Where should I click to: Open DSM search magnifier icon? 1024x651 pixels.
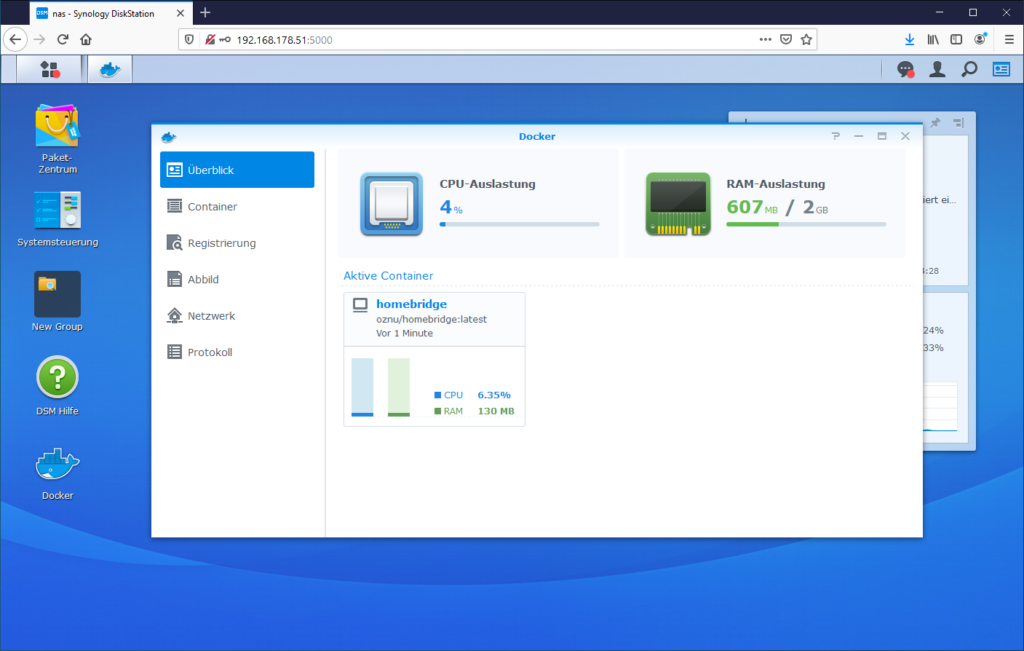[969, 69]
